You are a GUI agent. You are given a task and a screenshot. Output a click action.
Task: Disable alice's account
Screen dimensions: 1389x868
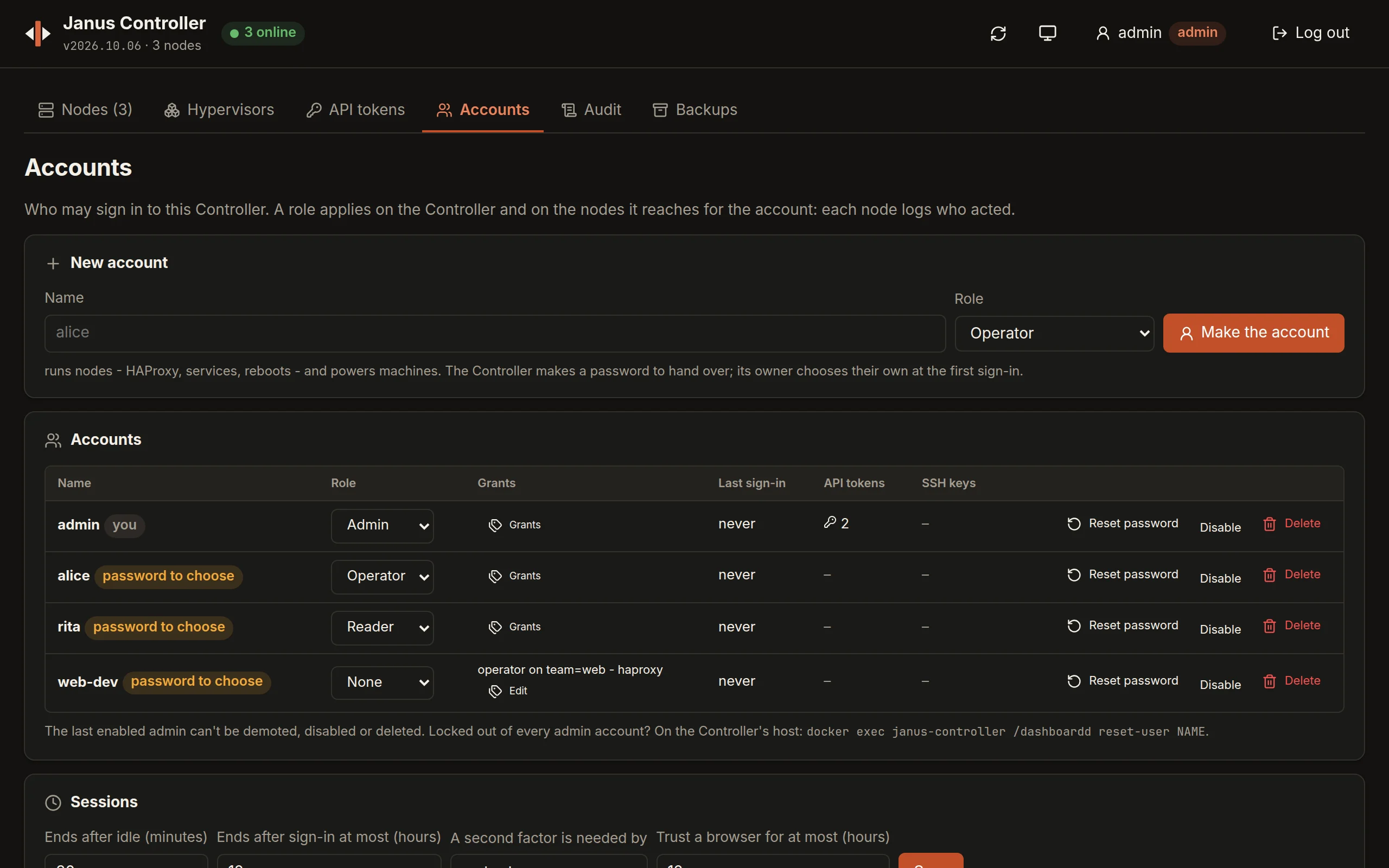(1220, 579)
